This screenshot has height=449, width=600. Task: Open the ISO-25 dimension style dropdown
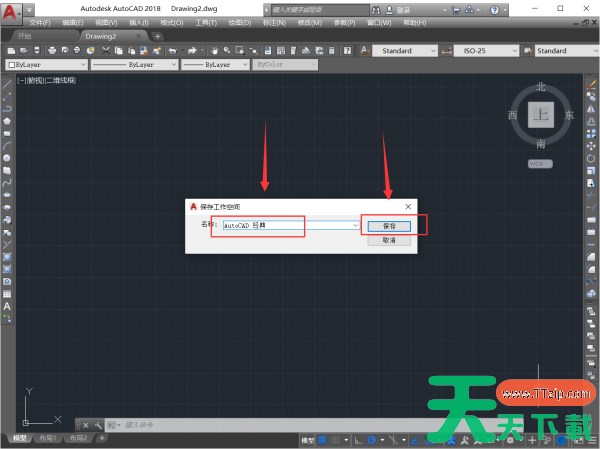489,50
